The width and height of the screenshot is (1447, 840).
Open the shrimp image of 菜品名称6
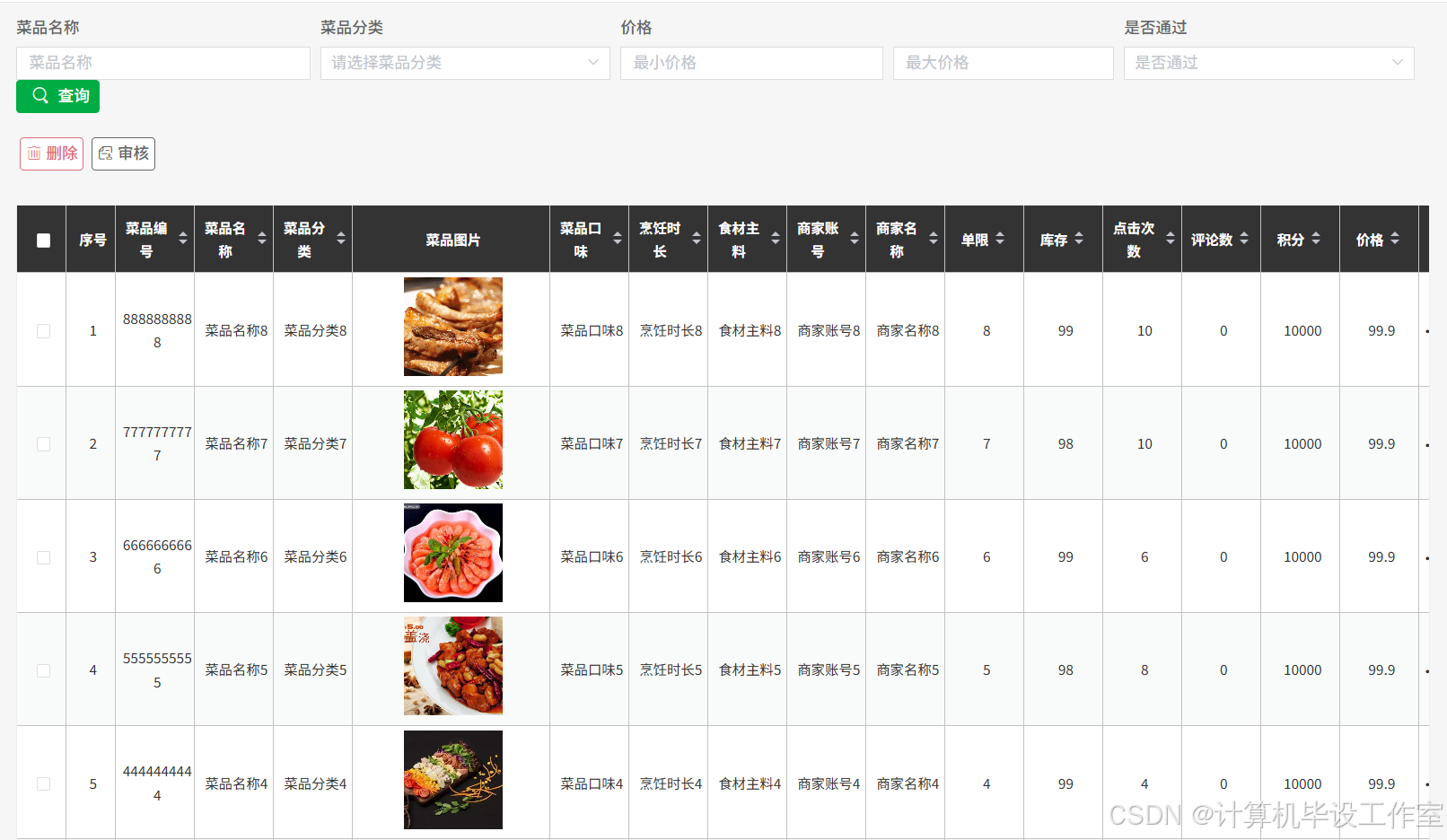[x=453, y=553]
